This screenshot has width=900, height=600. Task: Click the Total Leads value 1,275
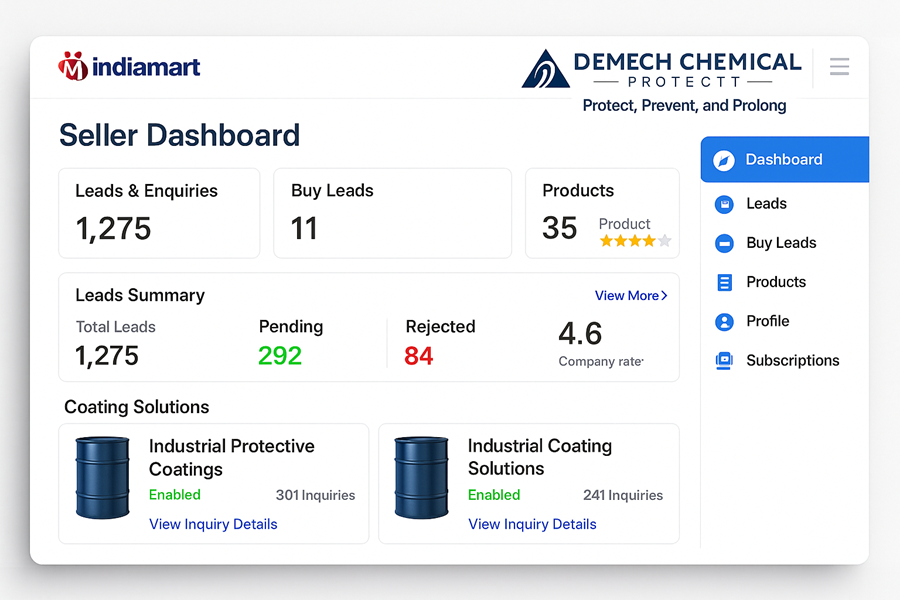coord(107,356)
